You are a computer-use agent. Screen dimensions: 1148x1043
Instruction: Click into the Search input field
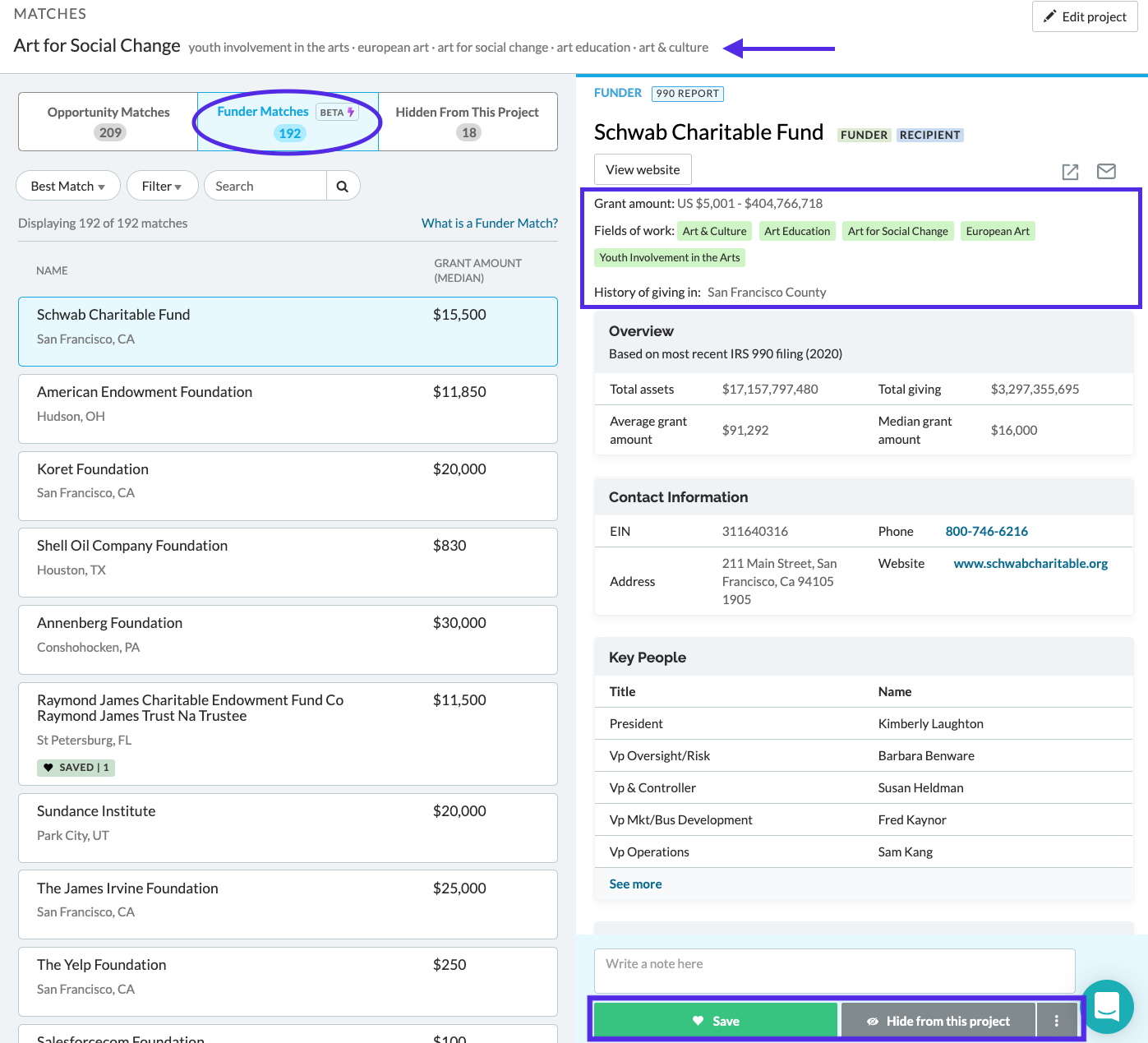pyautogui.click(x=265, y=186)
